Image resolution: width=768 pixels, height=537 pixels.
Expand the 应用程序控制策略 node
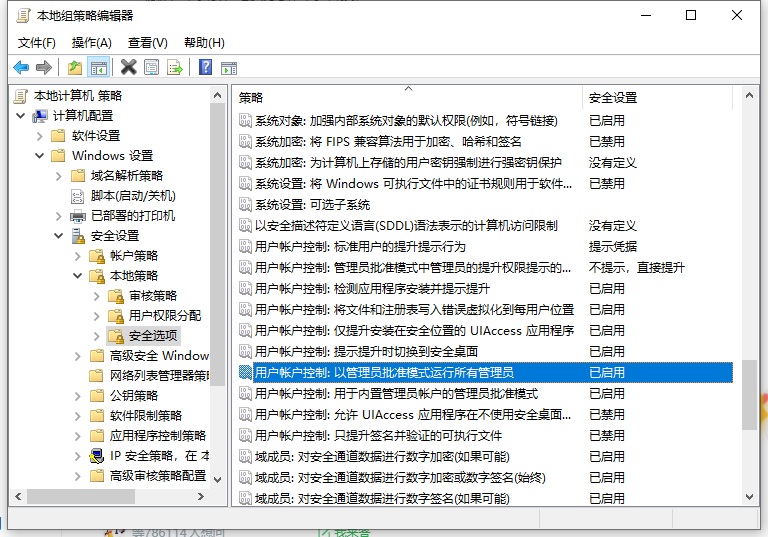pos(78,436)
